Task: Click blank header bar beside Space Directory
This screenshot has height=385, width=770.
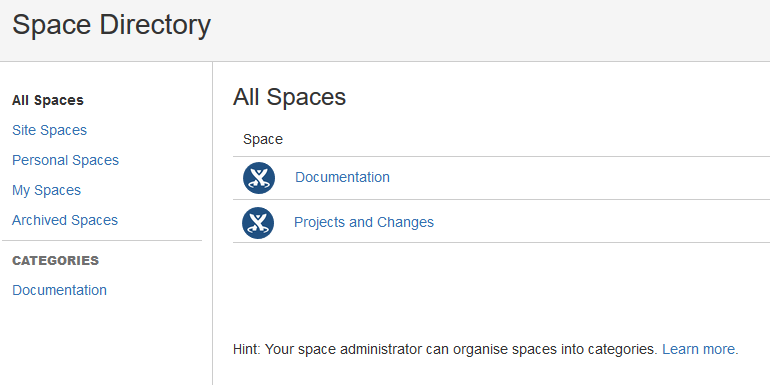Action: pos(491,29)
